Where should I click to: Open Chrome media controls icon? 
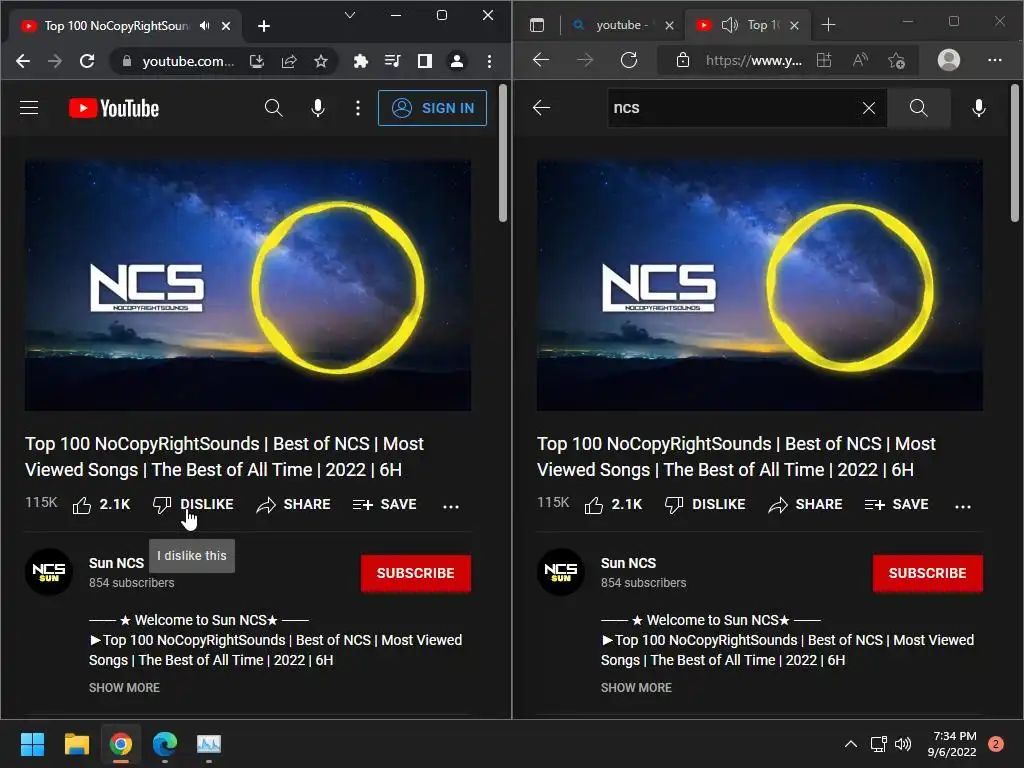(x=392, y=61)
